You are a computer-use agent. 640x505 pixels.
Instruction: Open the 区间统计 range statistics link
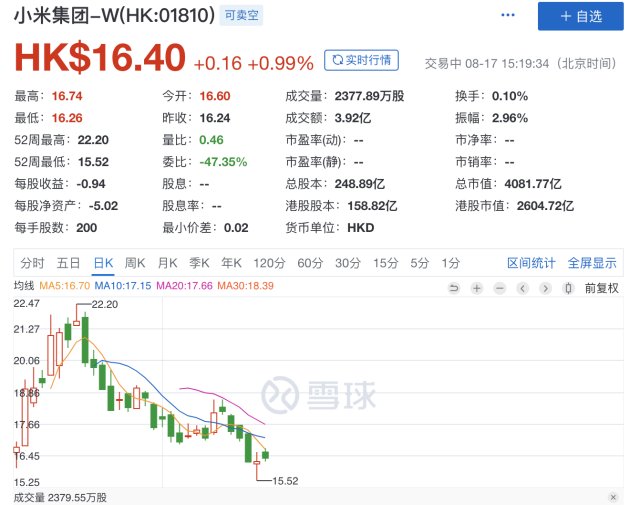click(531, 263)
